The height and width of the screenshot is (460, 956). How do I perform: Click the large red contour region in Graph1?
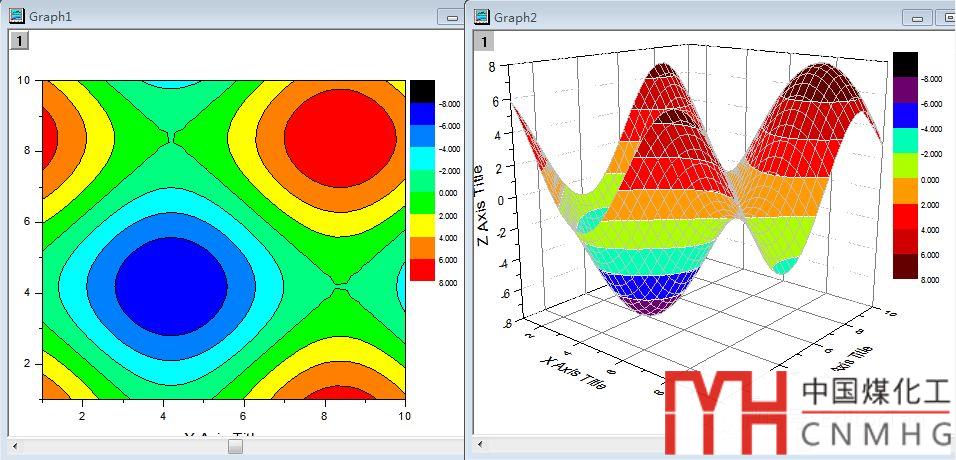(325, 137)
